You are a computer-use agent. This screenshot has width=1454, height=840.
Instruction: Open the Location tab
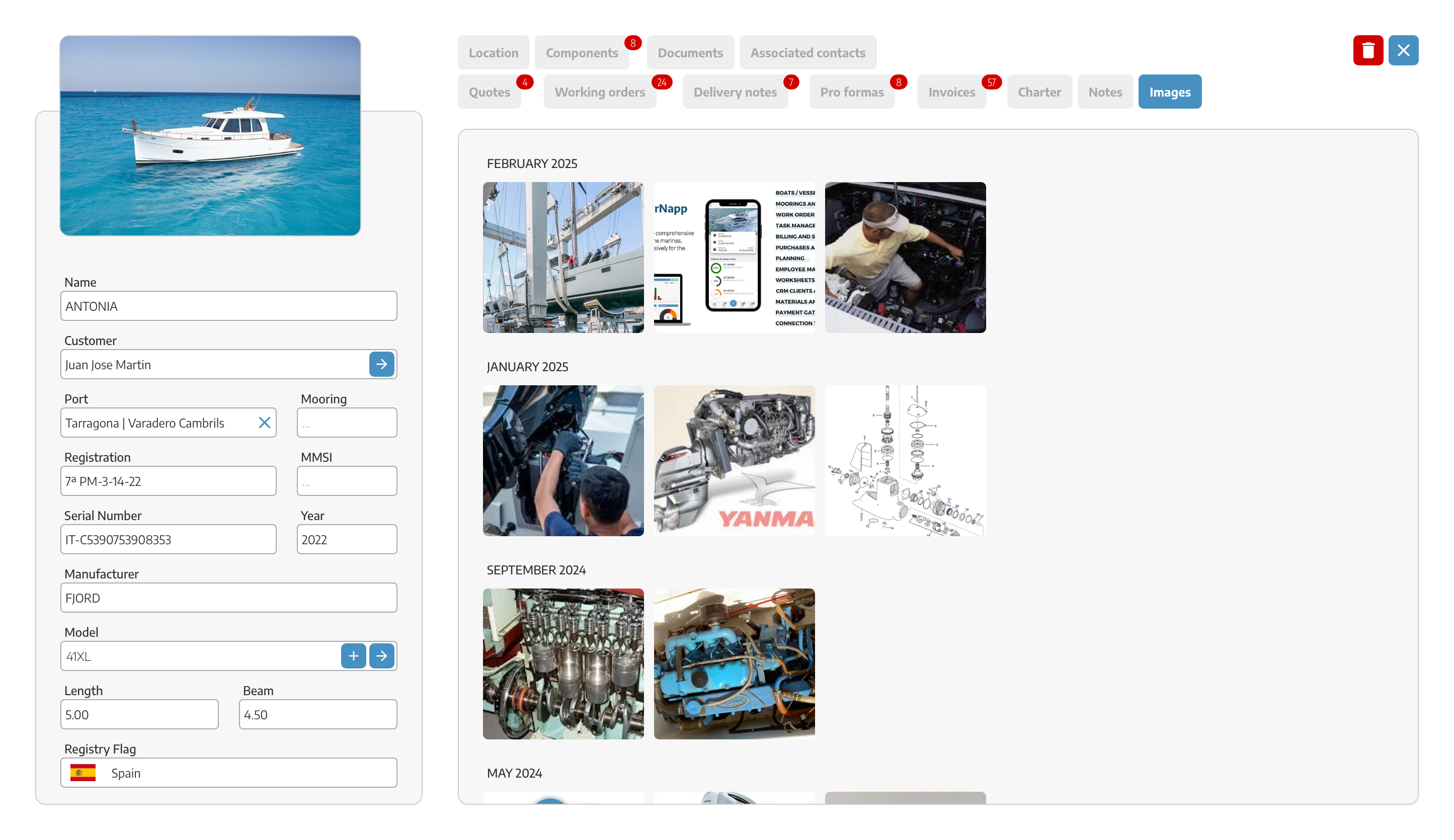coord(494,52)
